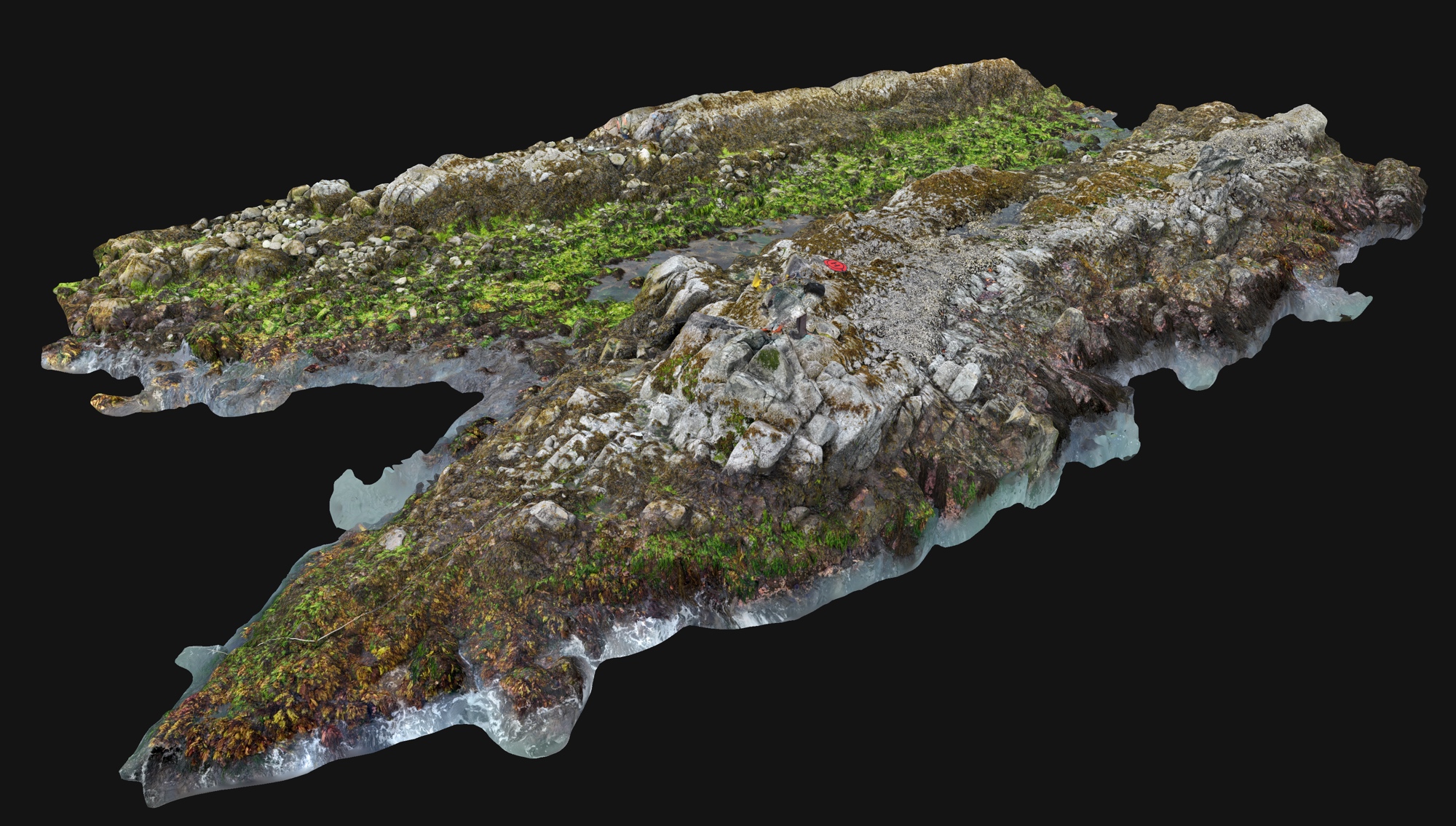The width and height of the screenshot is (1456, 826).
Task: Click the red circular landing pad marker
Action: tap(835, 266)
